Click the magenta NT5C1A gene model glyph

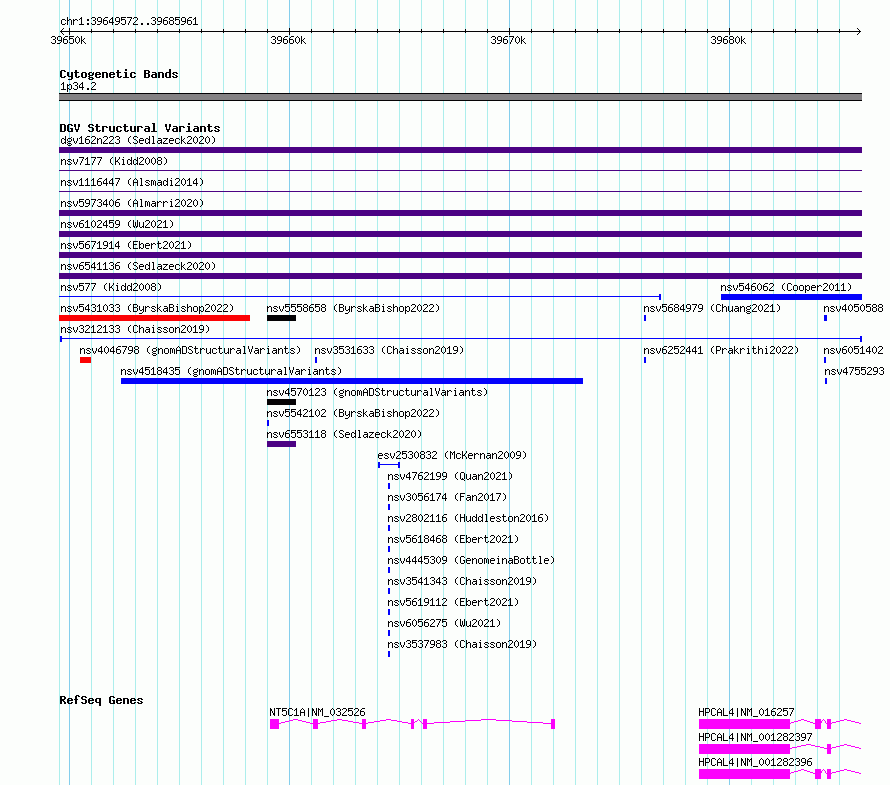(x=412, y=724)
